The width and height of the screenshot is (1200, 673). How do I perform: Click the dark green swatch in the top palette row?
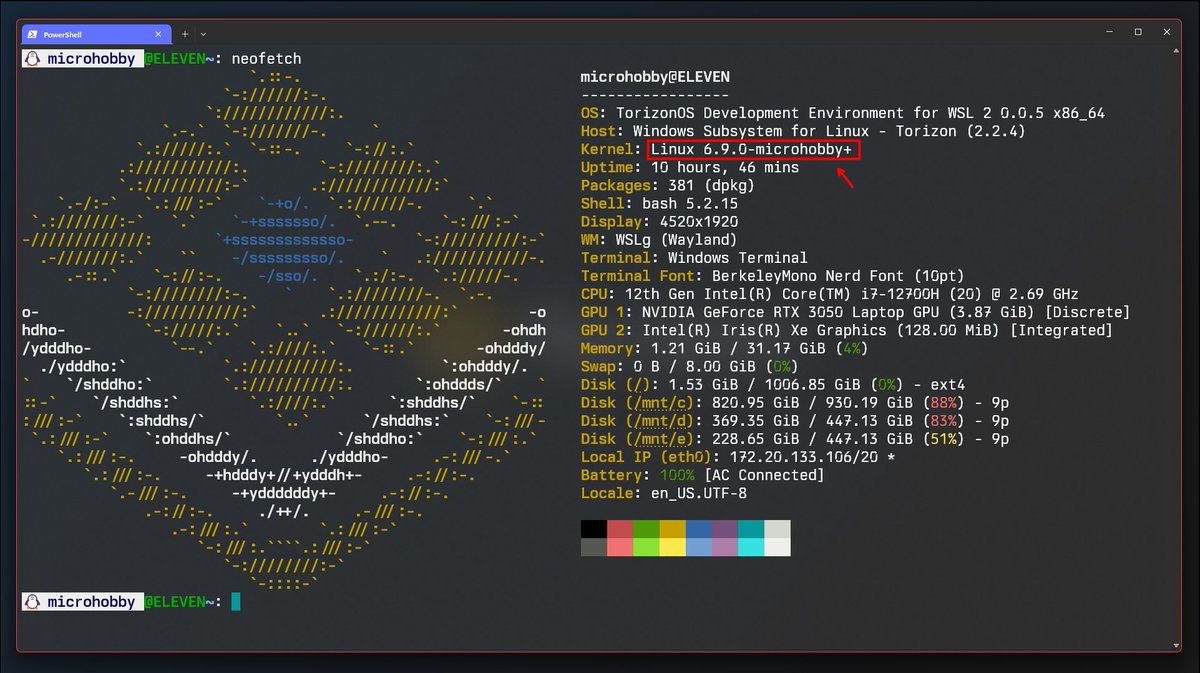tap(646, 529)
